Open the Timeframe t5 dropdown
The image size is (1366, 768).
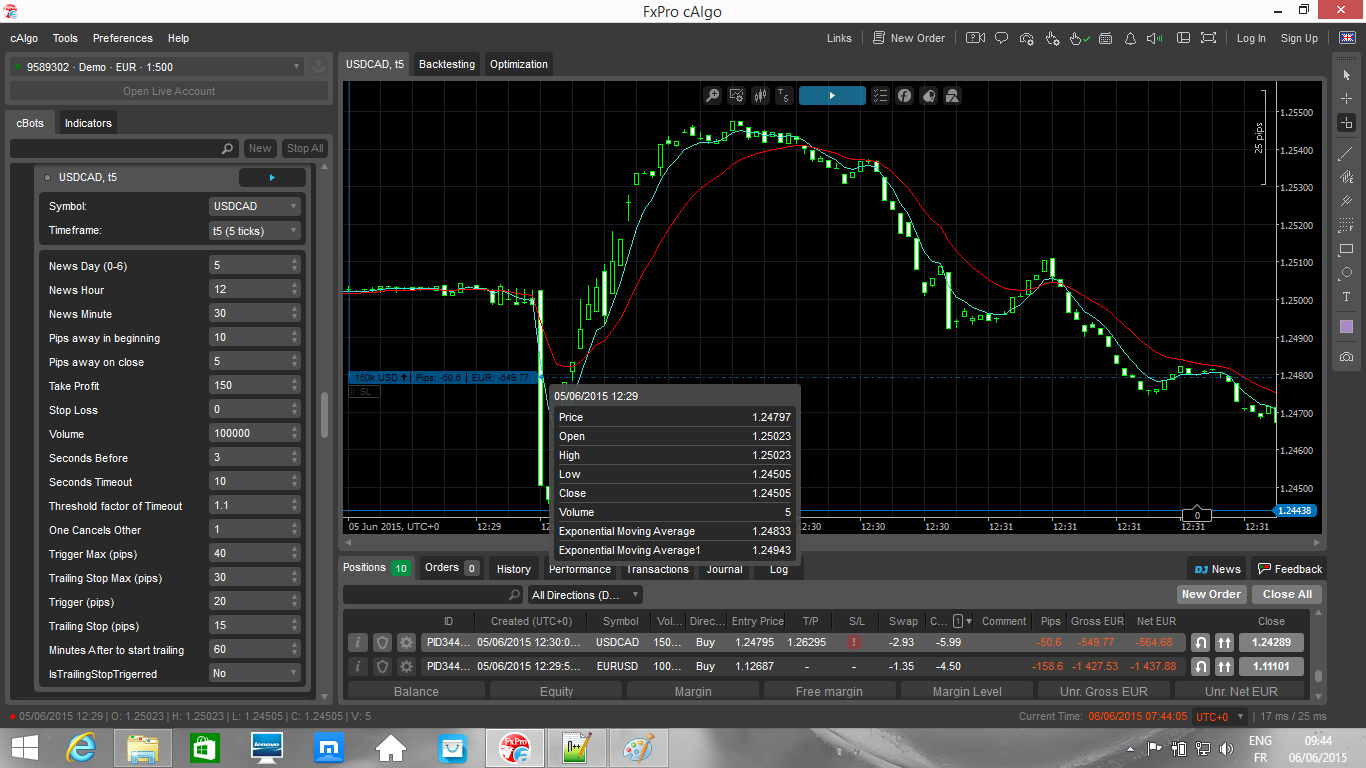click(x=255, y=230)
